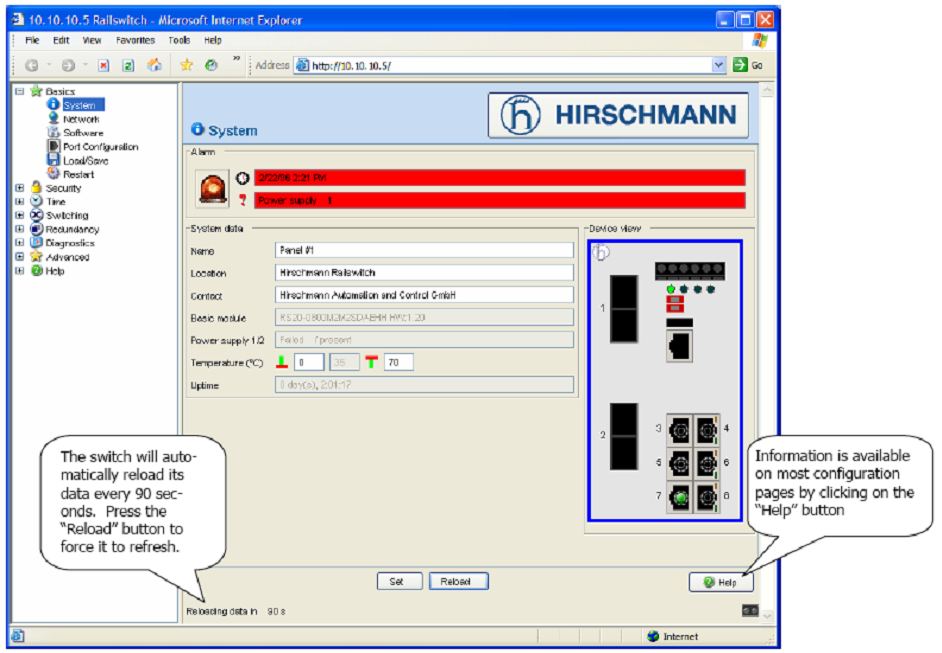
Task: Collapse the Basics tree node
Action: point(20,91)
